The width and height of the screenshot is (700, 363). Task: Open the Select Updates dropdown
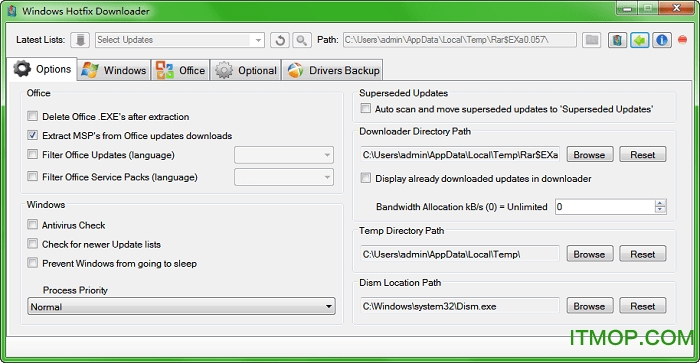point(180,40)
